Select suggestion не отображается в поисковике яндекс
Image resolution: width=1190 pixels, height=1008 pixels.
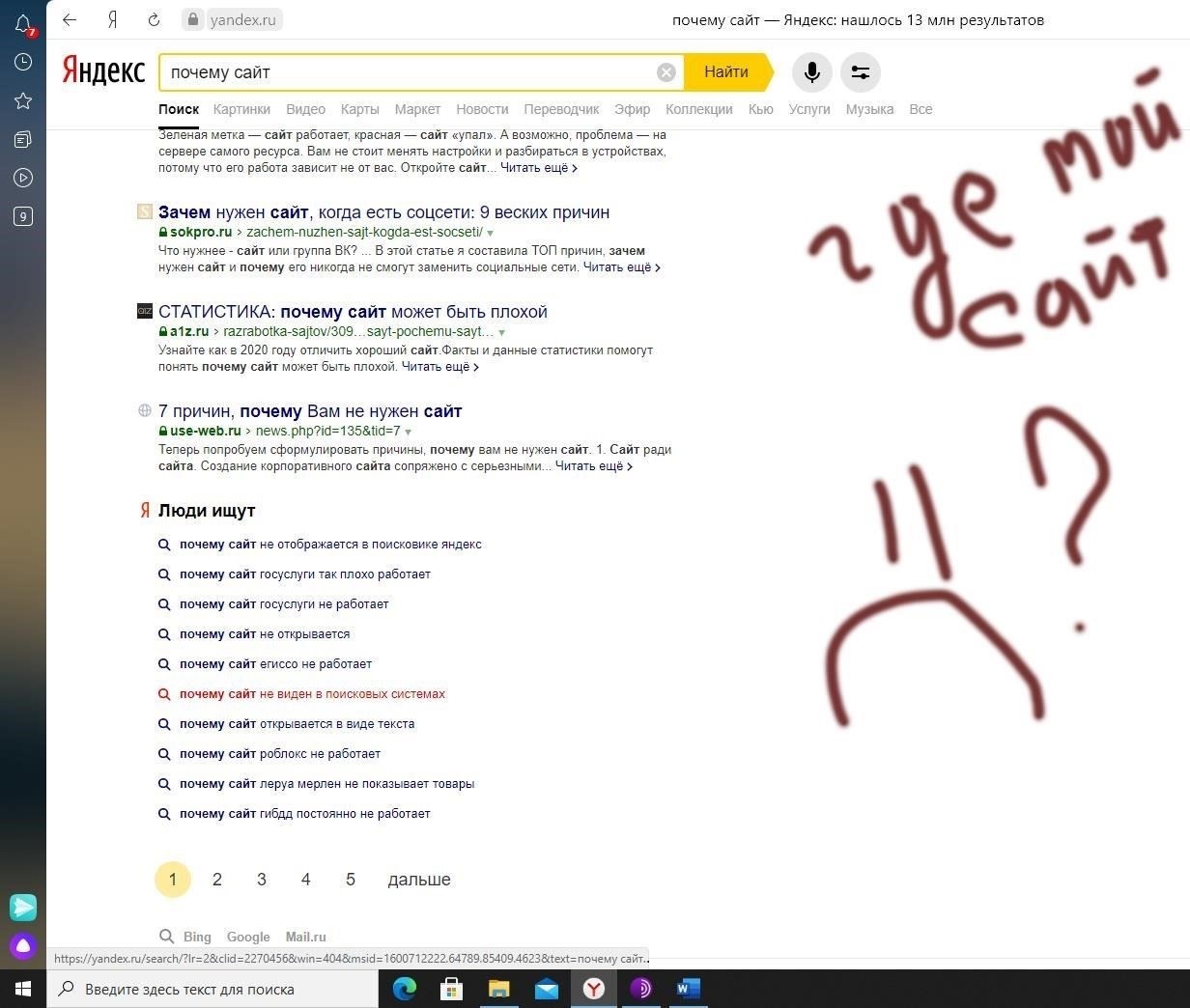330,545
